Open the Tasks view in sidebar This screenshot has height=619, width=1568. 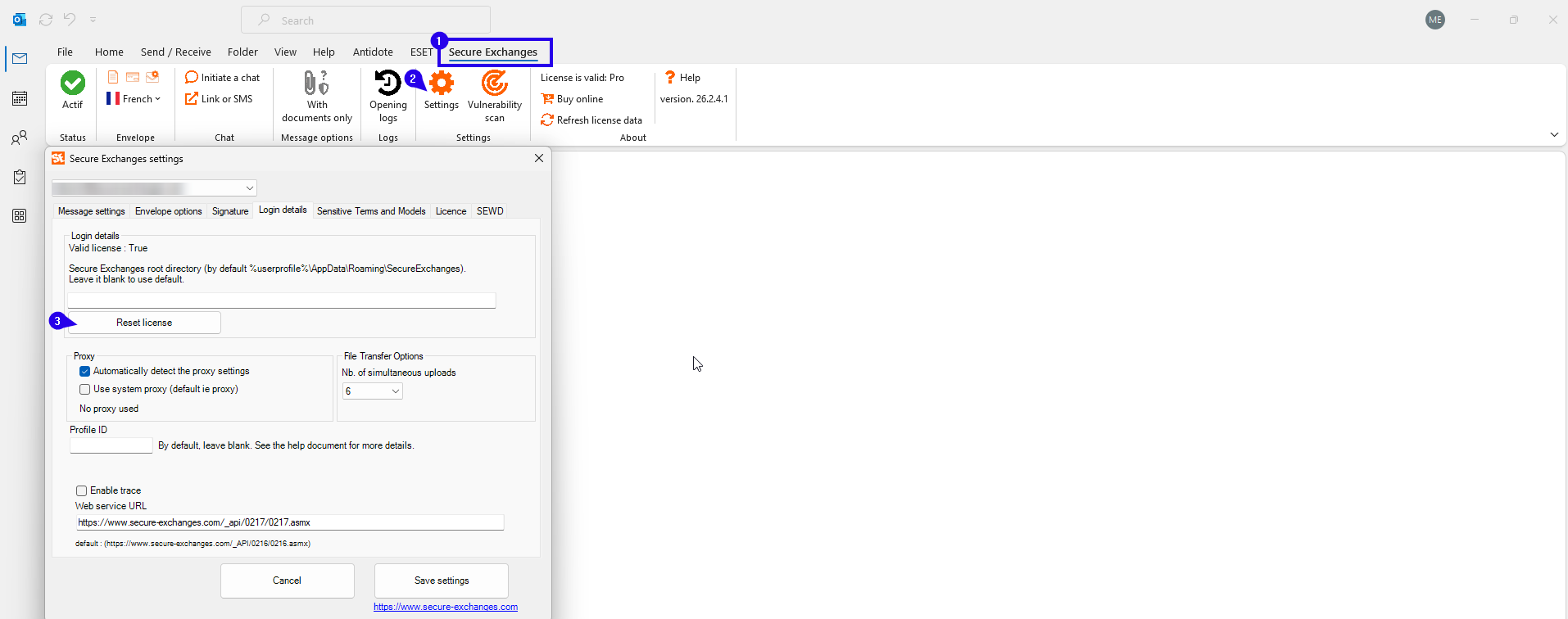(x=20, y=177)
